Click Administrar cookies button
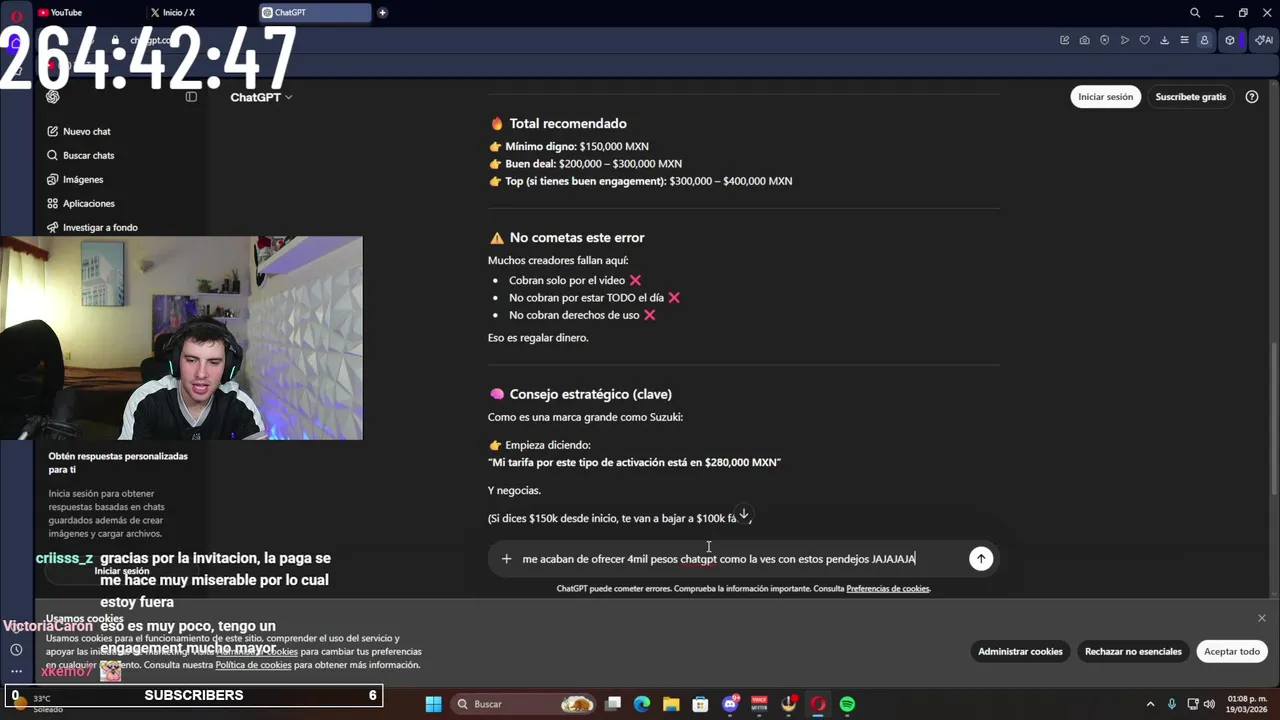 point(1020,651)
